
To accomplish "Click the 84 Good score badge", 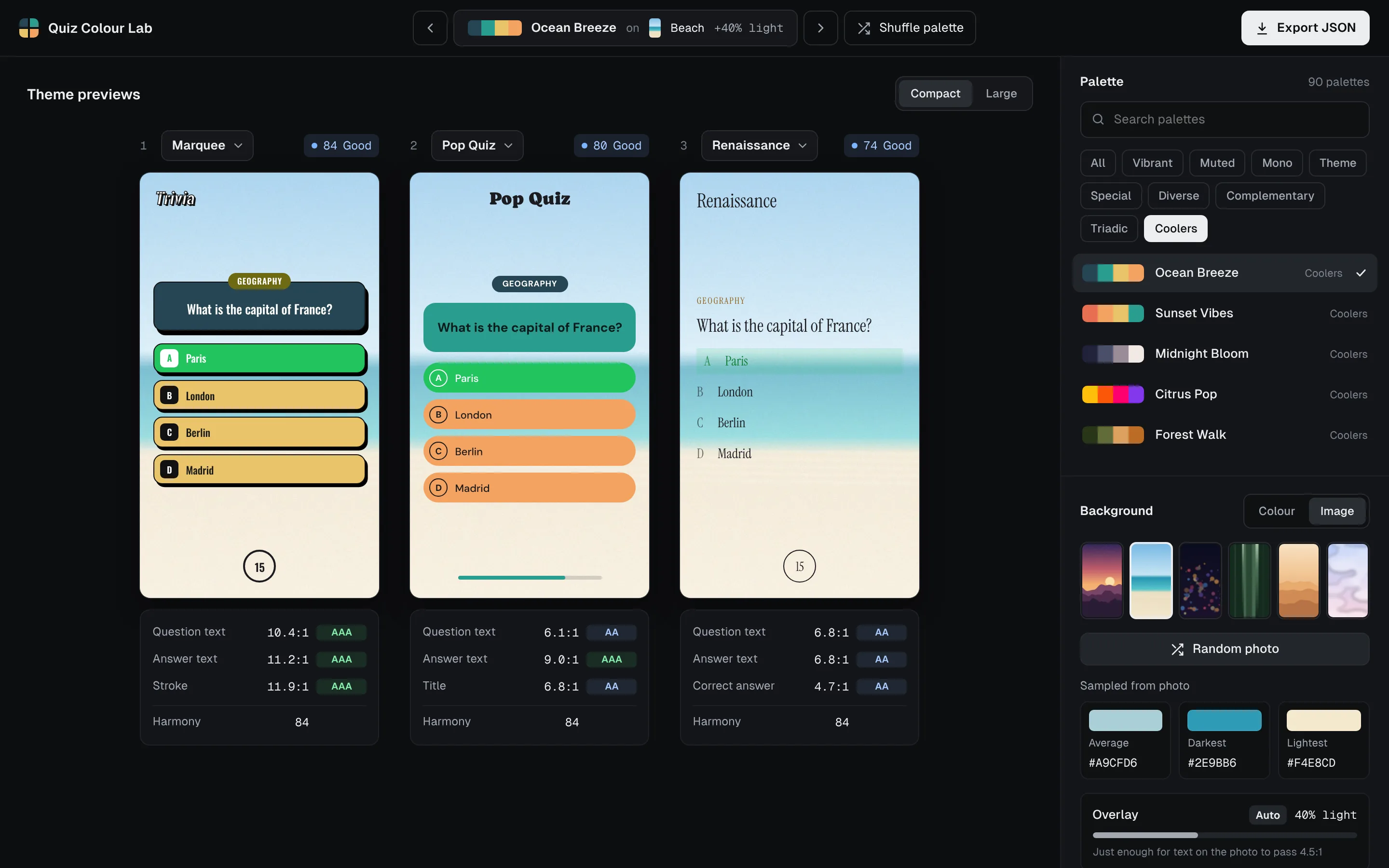I will (x=341, y=145).
